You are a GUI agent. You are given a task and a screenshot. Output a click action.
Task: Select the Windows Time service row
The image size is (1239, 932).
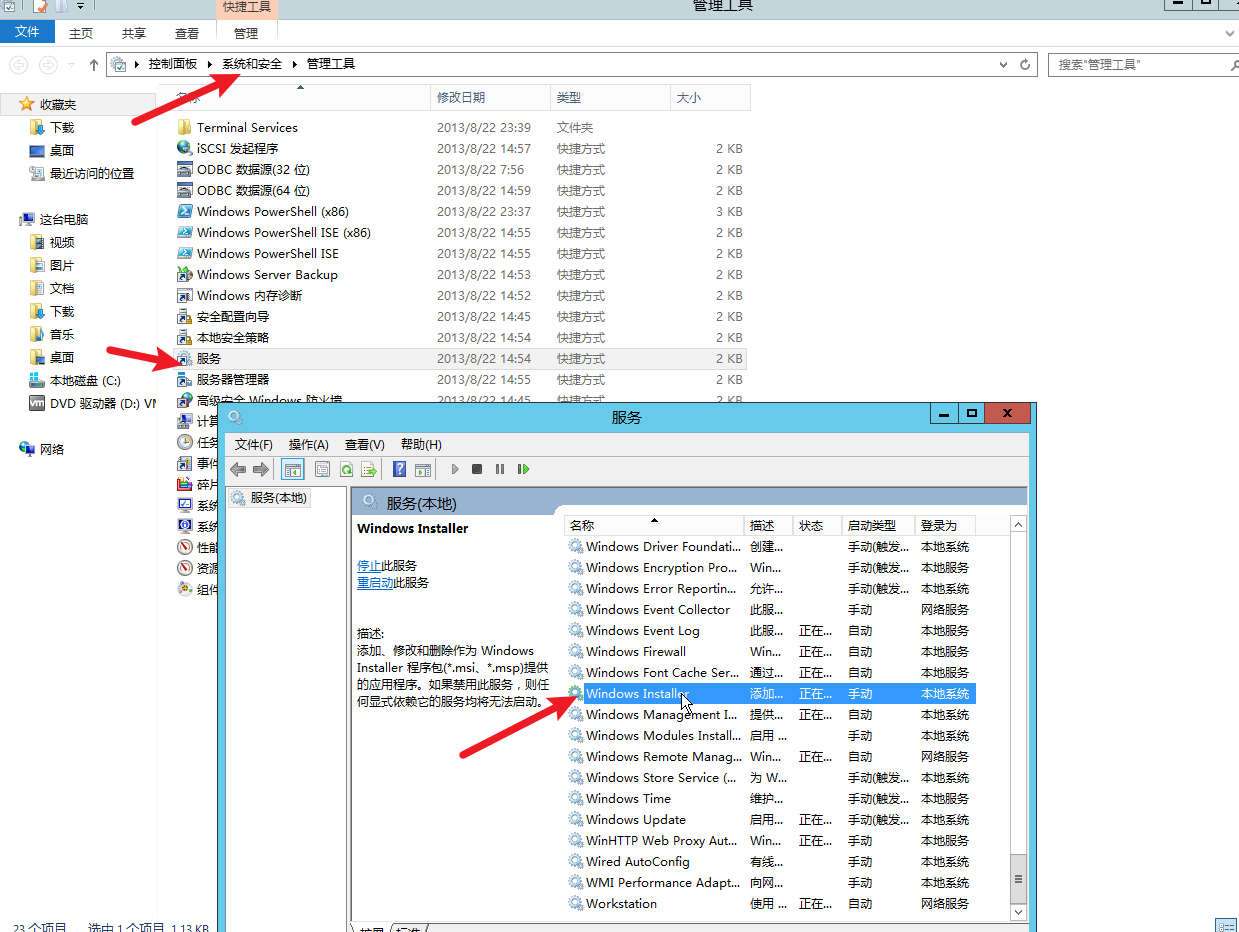point(770,798)
